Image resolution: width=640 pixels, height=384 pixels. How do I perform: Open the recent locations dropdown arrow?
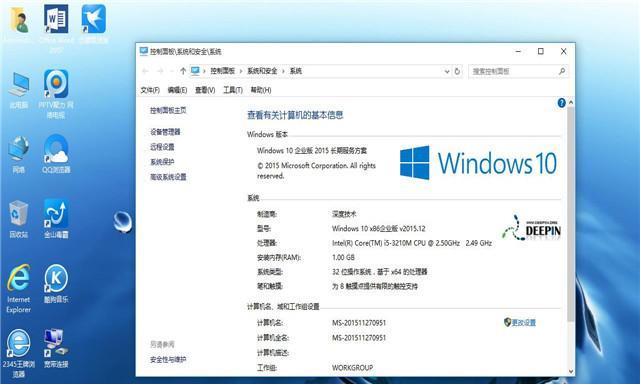click(171, 71)
